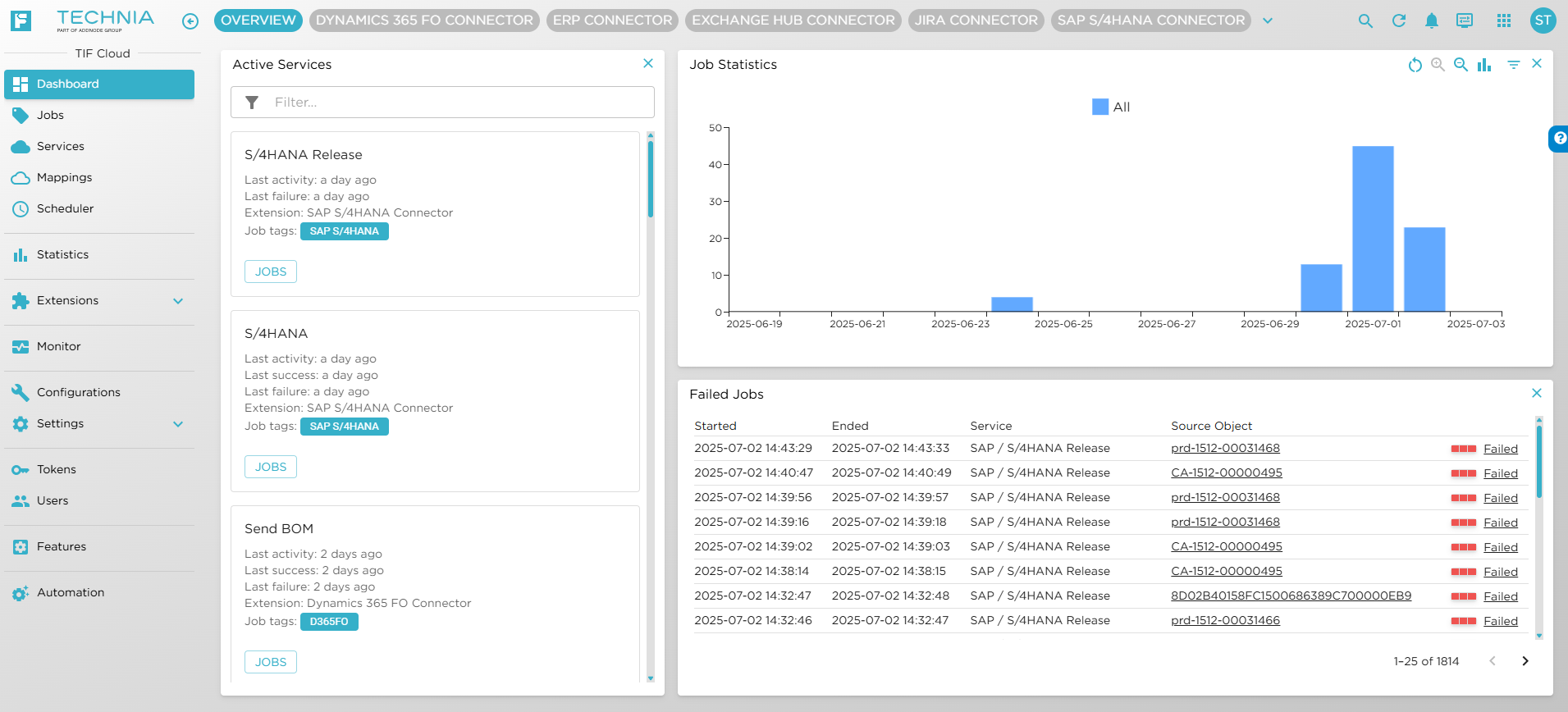Viewport: 1568px width, 712px height.
Task: Click JOBS button under S/4HANA Release
Action: point(271,272)
